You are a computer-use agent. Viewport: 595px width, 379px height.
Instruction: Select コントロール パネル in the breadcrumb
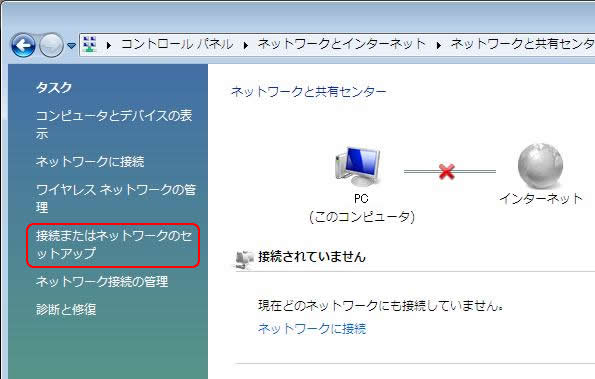tap(177, 44)
